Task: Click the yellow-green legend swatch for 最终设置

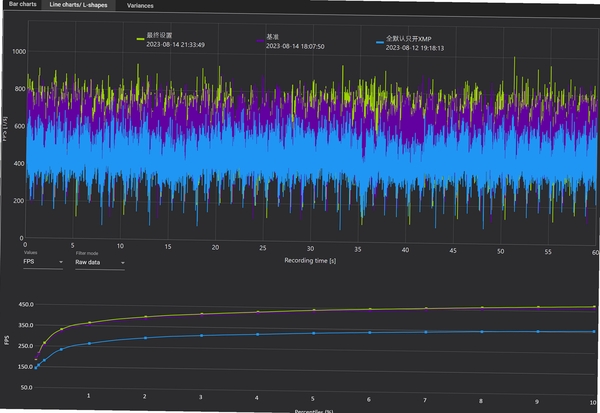Action: (140, 39)
